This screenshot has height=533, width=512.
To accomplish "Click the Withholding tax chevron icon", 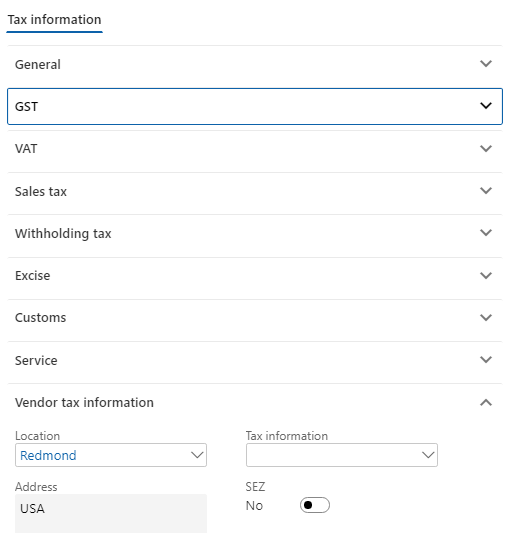I will (486, 233).
